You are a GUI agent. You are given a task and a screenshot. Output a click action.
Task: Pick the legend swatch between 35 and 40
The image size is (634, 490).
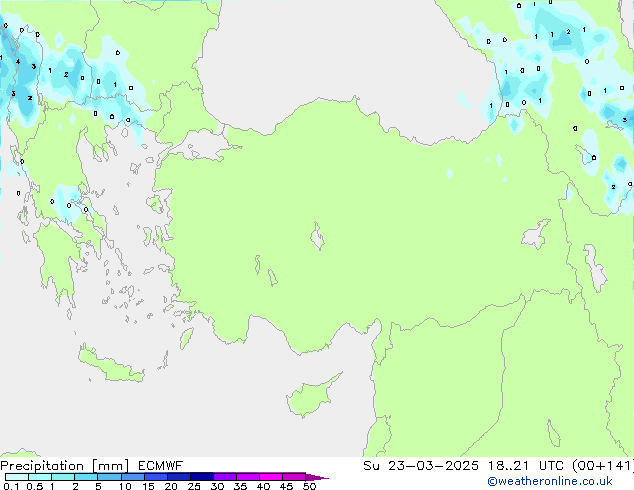(248, 477)
